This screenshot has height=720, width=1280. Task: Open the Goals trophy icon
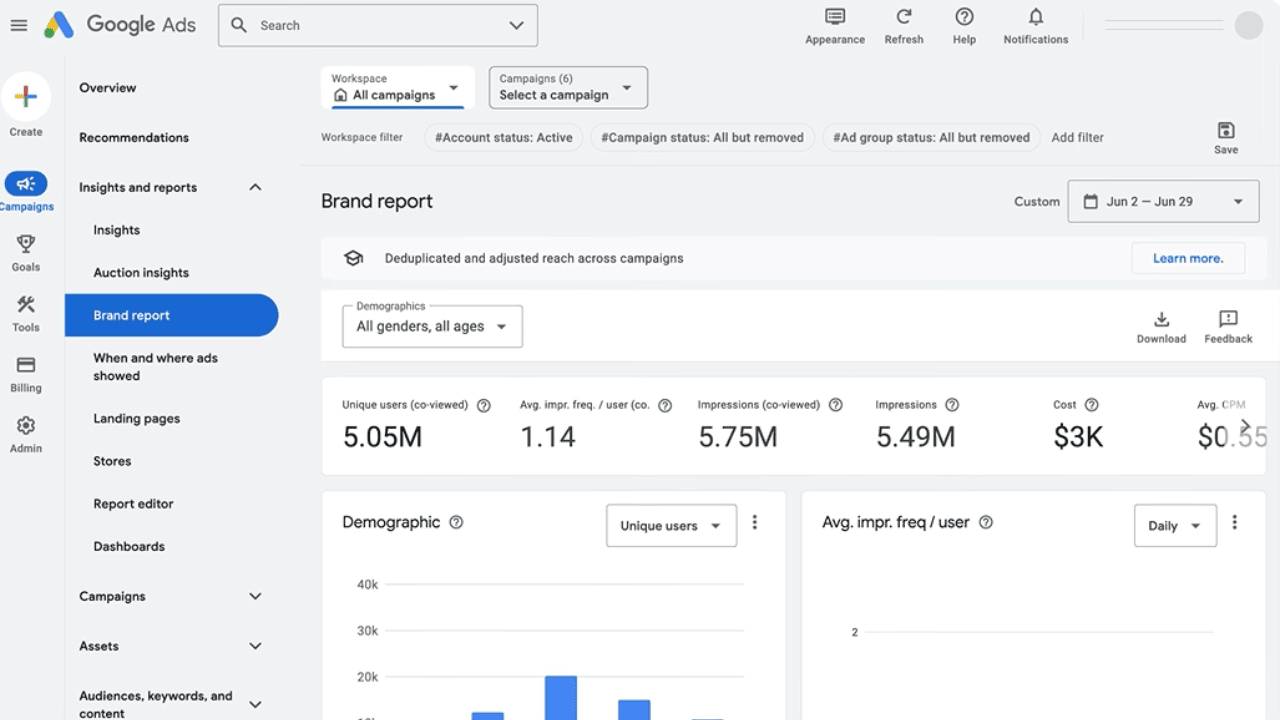click(26, 244)
